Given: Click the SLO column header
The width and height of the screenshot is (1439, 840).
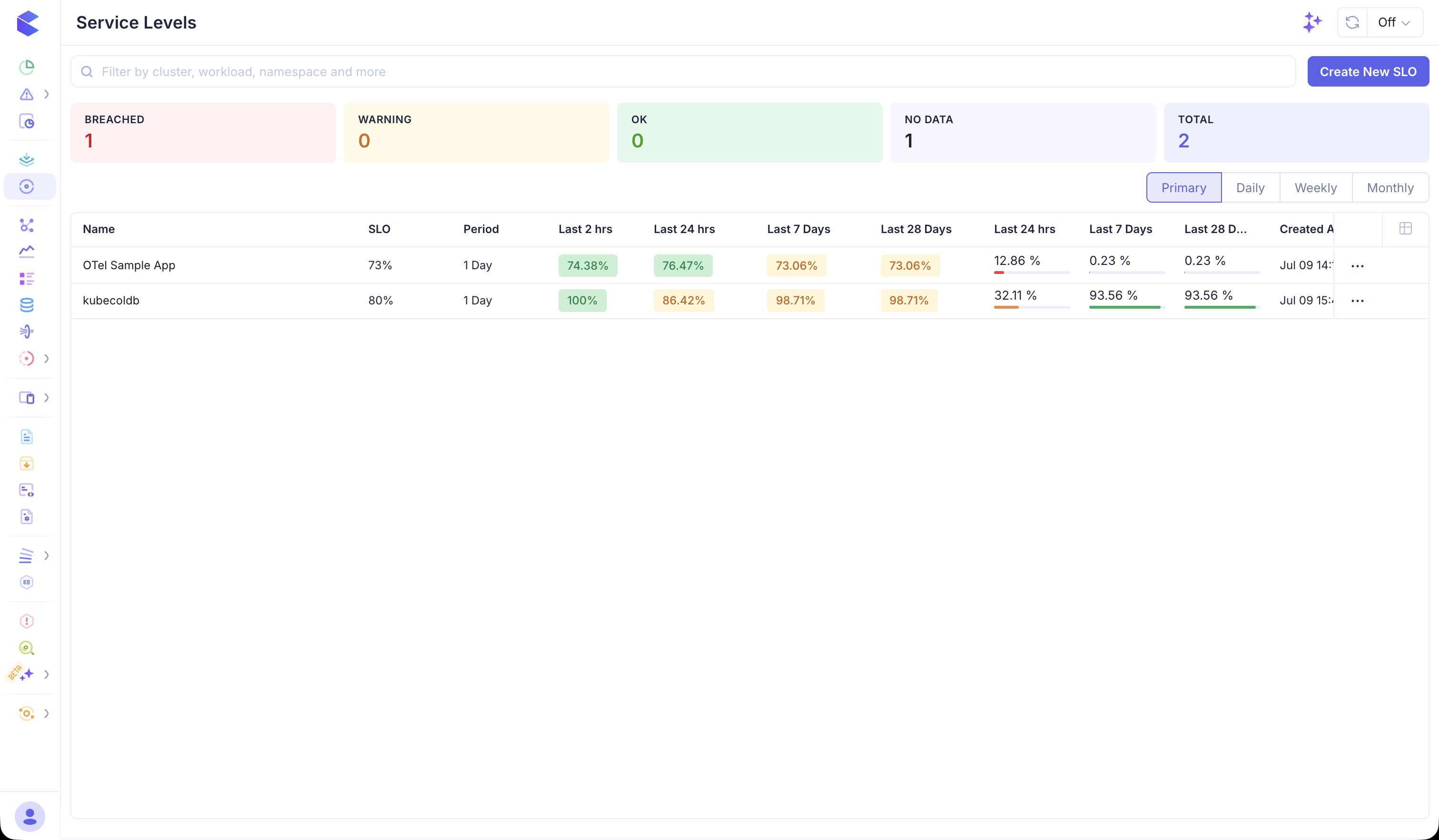Looking at the screenshot, I should point(379,229).
